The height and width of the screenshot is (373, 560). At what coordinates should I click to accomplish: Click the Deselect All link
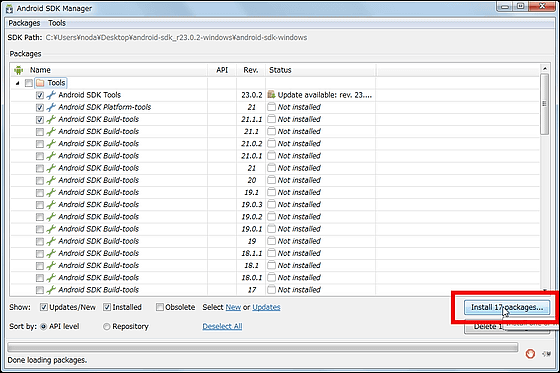point(222,327)
